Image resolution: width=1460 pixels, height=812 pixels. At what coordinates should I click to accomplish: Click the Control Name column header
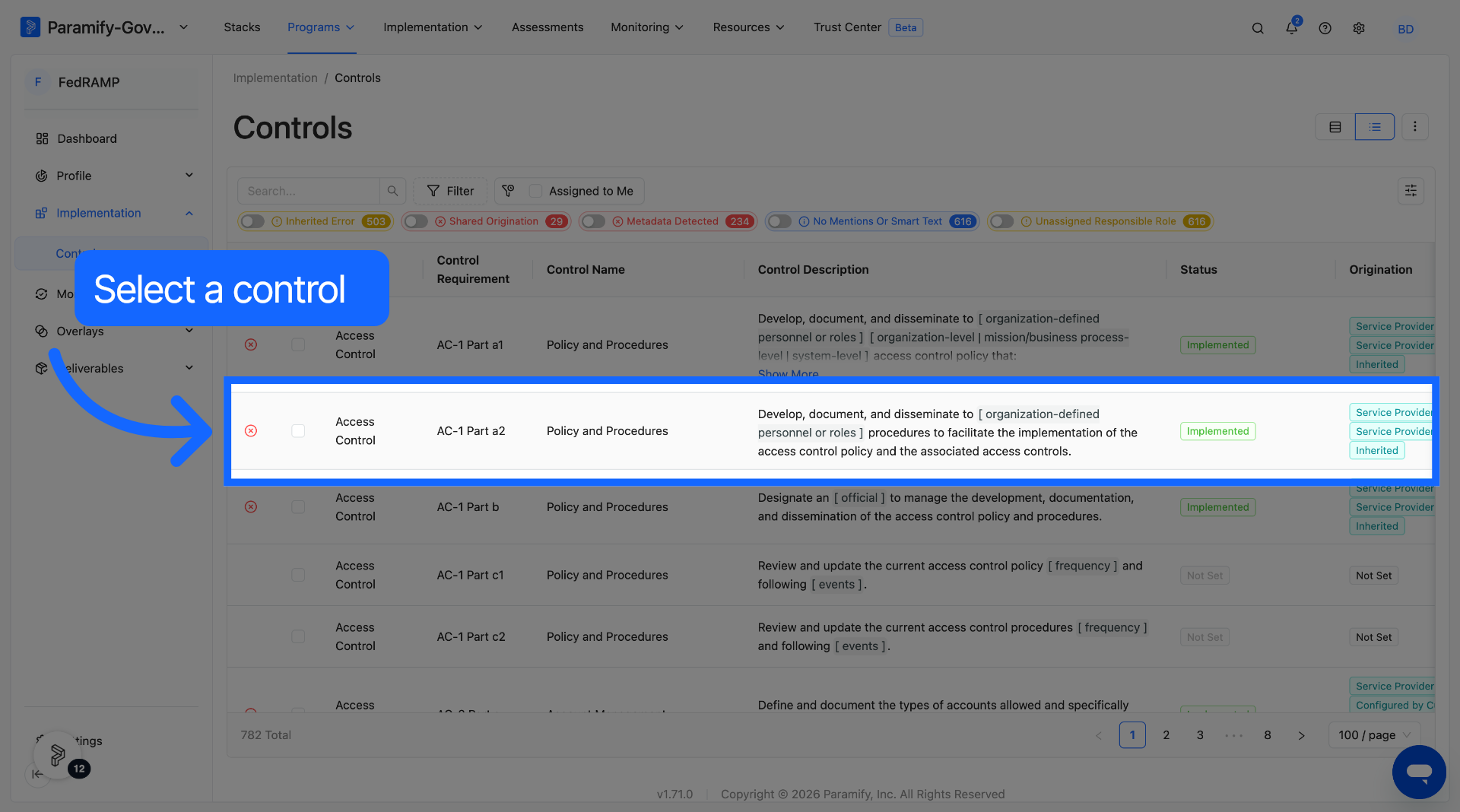(586, 270)
